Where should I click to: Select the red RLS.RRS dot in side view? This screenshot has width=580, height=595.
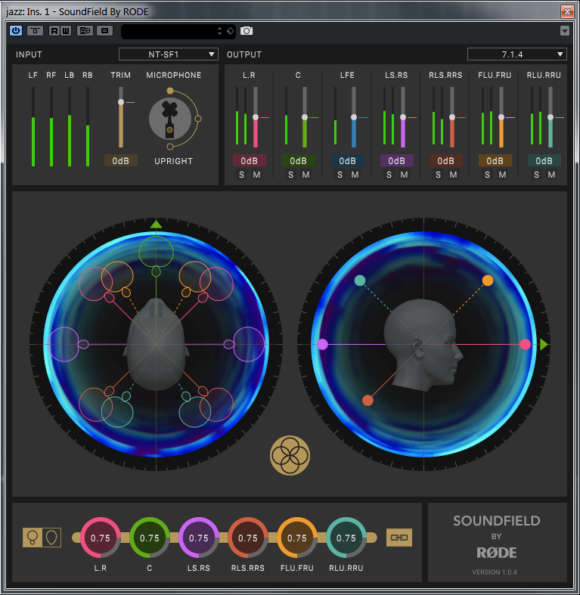pyautogui.click(x=367, y=400)
